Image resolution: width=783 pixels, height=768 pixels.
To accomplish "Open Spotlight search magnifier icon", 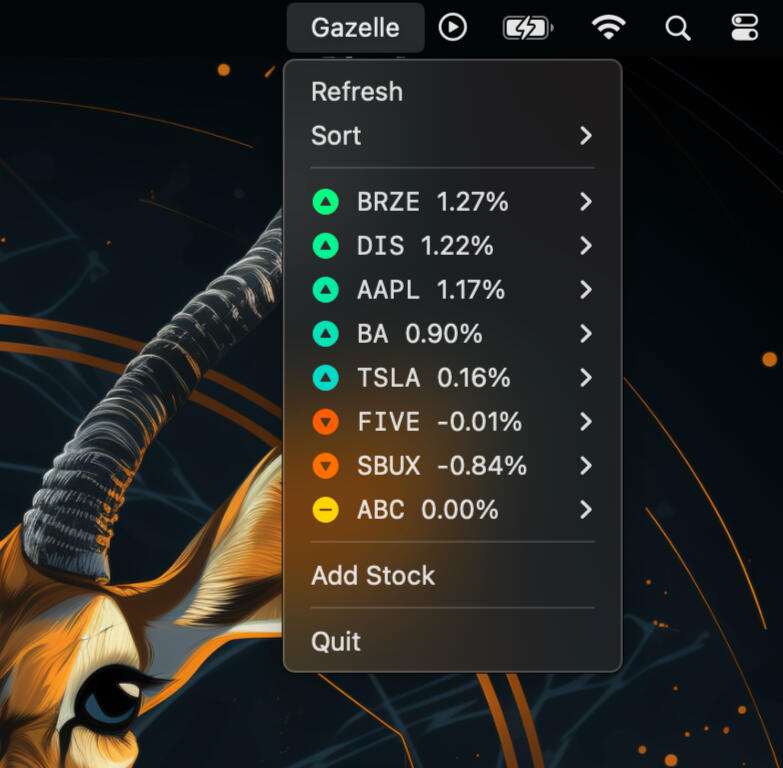I will tap(678, 28).
